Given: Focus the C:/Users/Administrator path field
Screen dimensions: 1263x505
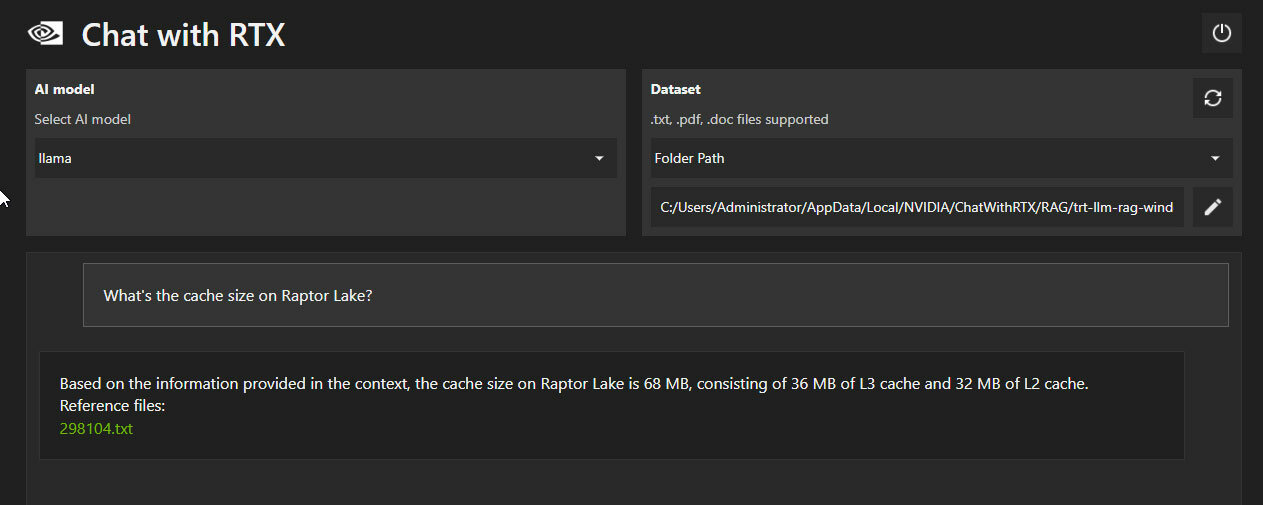Looking at the screenshot, I should coord(917,207).
